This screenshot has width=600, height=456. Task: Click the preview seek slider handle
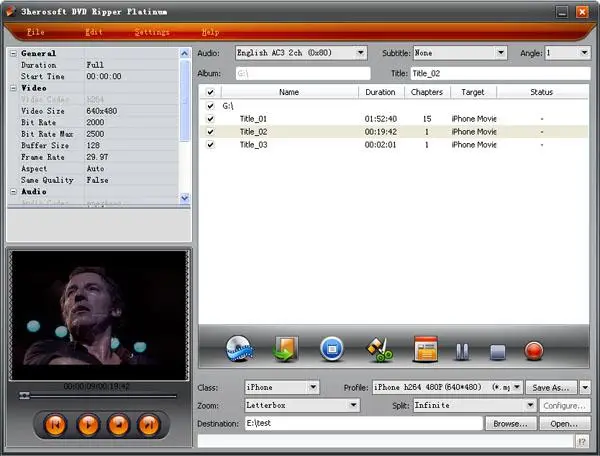coord(24,396)
